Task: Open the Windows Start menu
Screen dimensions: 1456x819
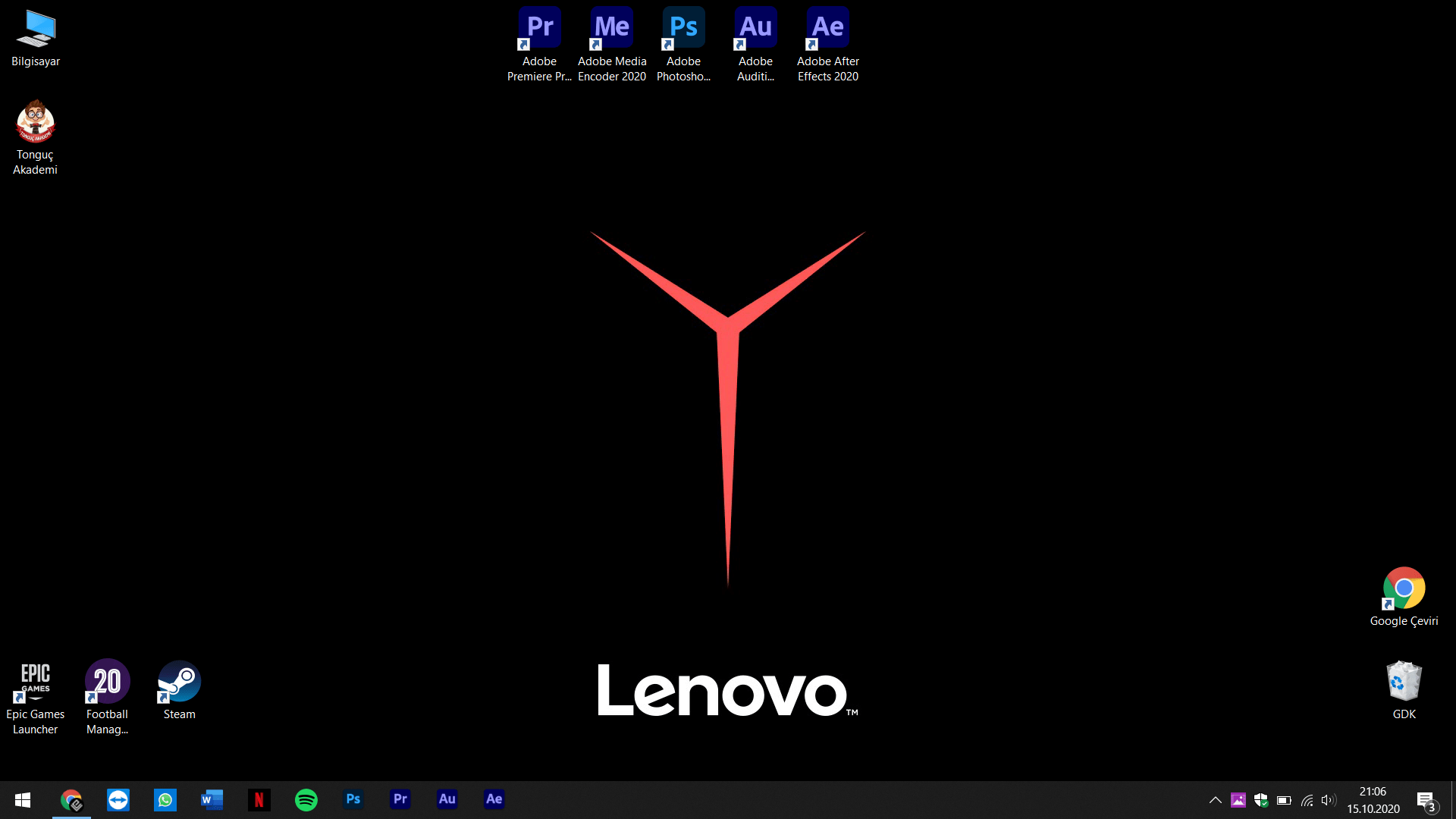Action: (23, 799)
